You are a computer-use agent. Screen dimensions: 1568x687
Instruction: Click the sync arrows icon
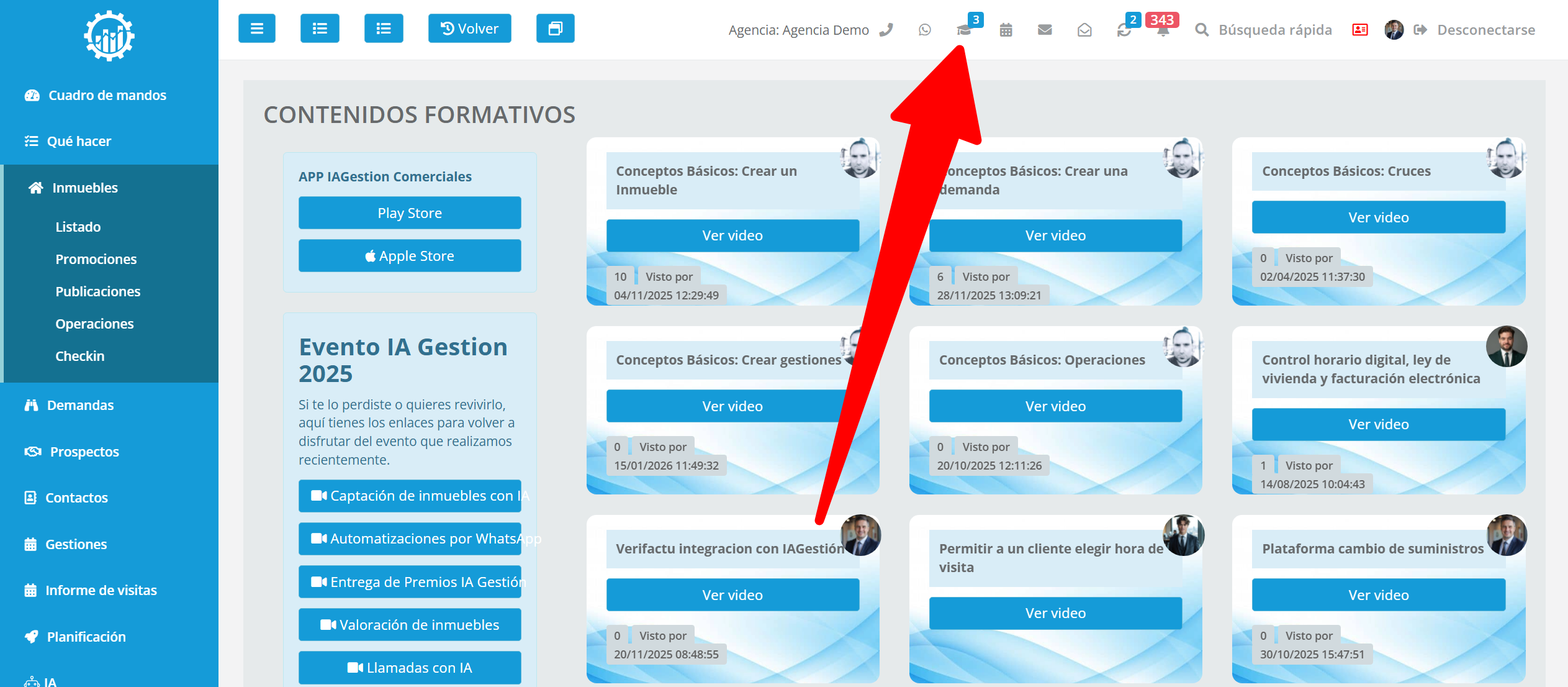click(x=1124, y=30)
